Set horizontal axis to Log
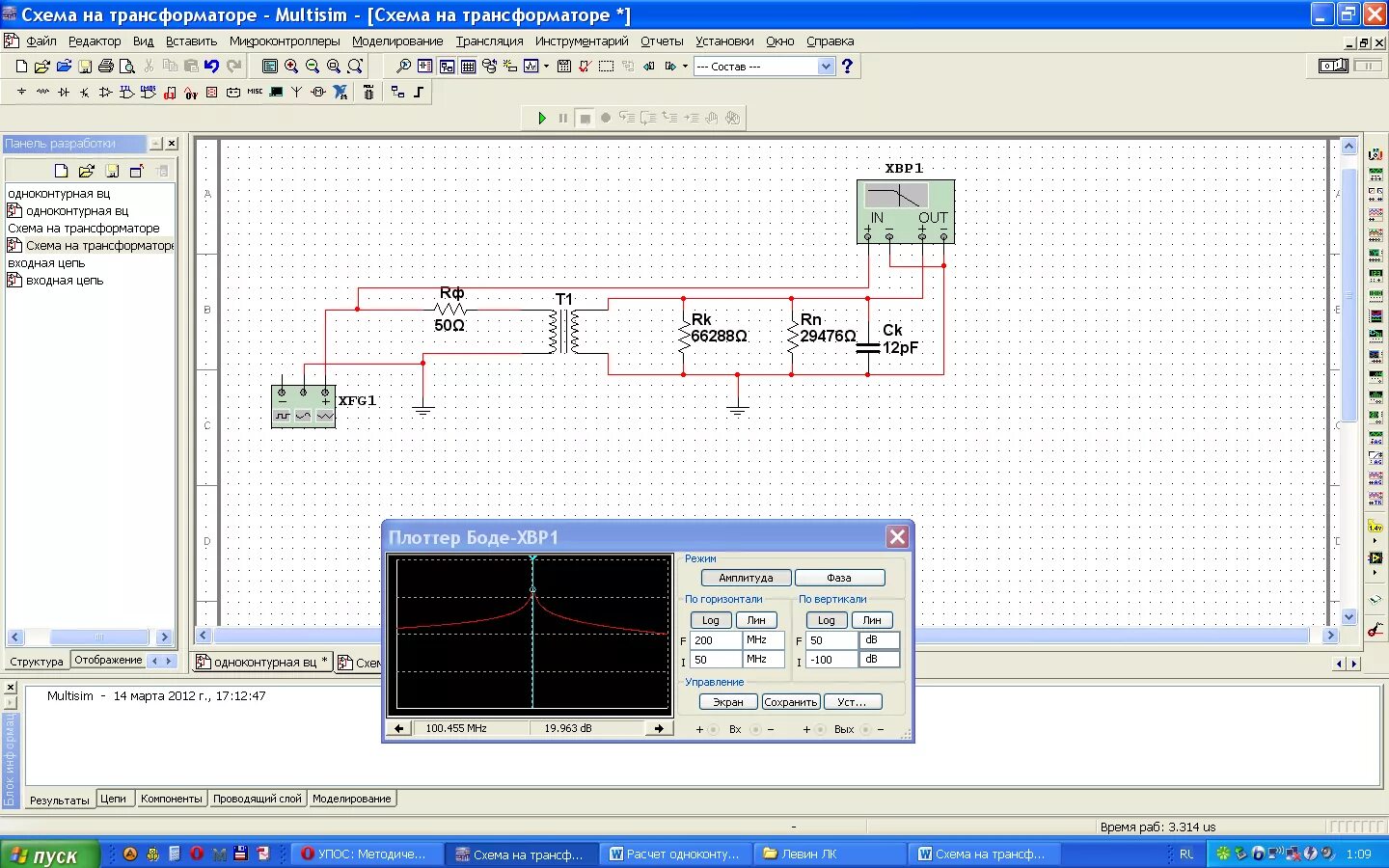 [711, 620]
